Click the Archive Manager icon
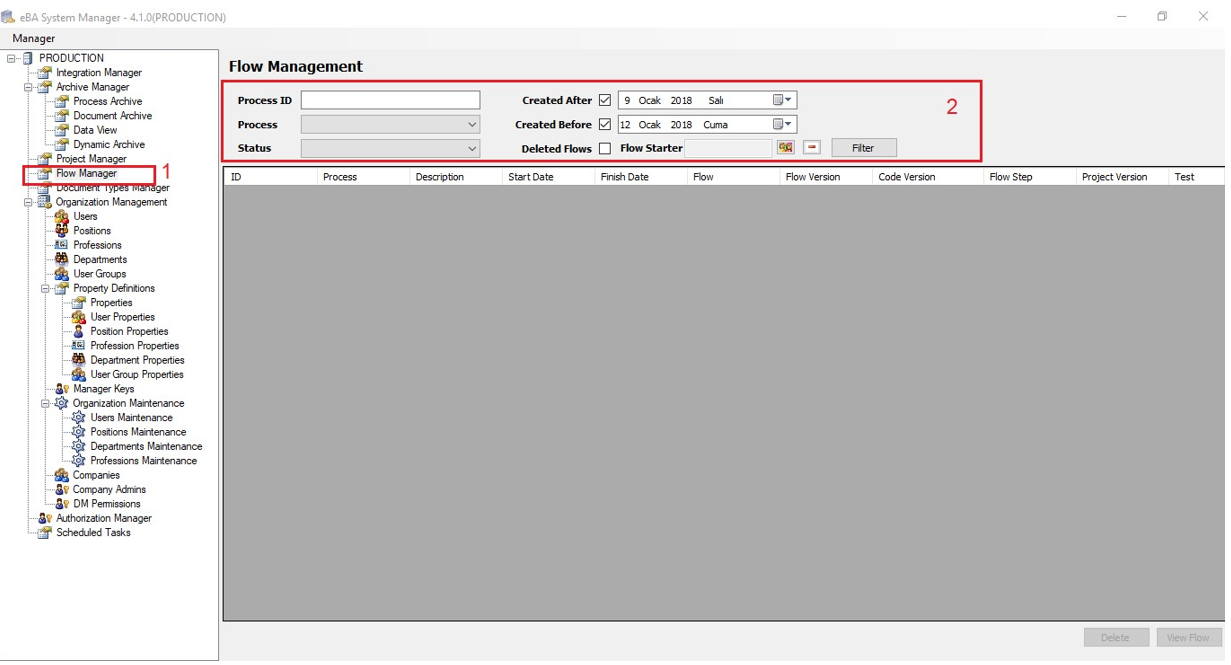This screenshot has width=1231, height=665. click(44, 87)
